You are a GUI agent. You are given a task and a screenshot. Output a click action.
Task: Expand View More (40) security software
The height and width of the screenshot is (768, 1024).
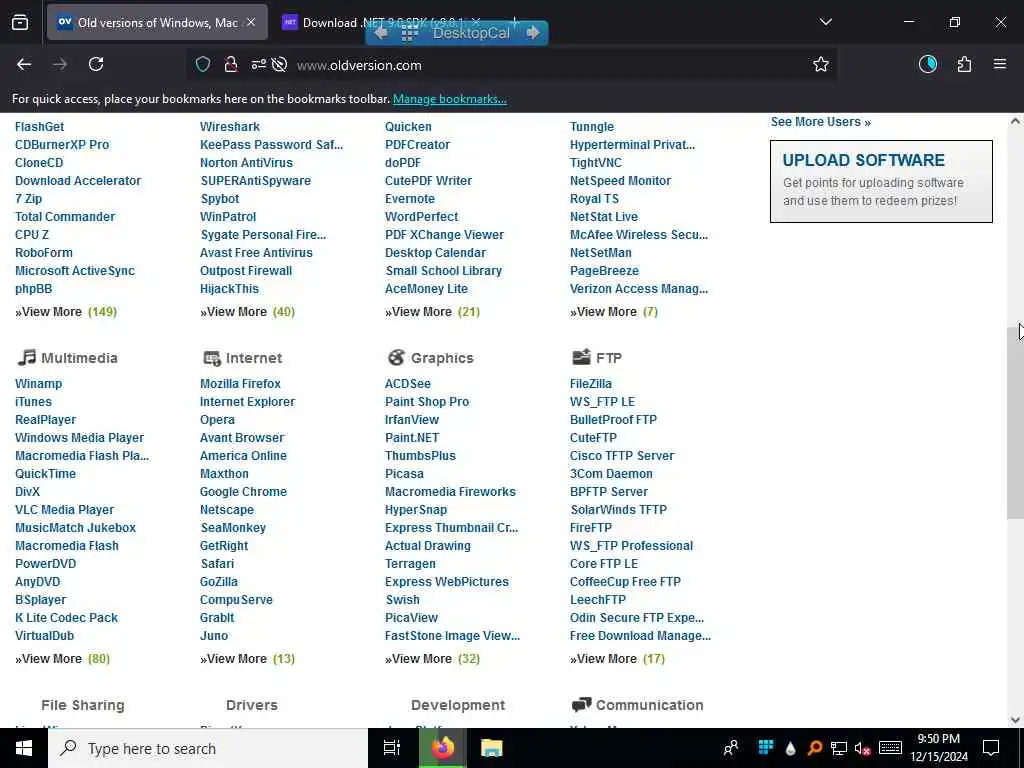pos(248,312)
